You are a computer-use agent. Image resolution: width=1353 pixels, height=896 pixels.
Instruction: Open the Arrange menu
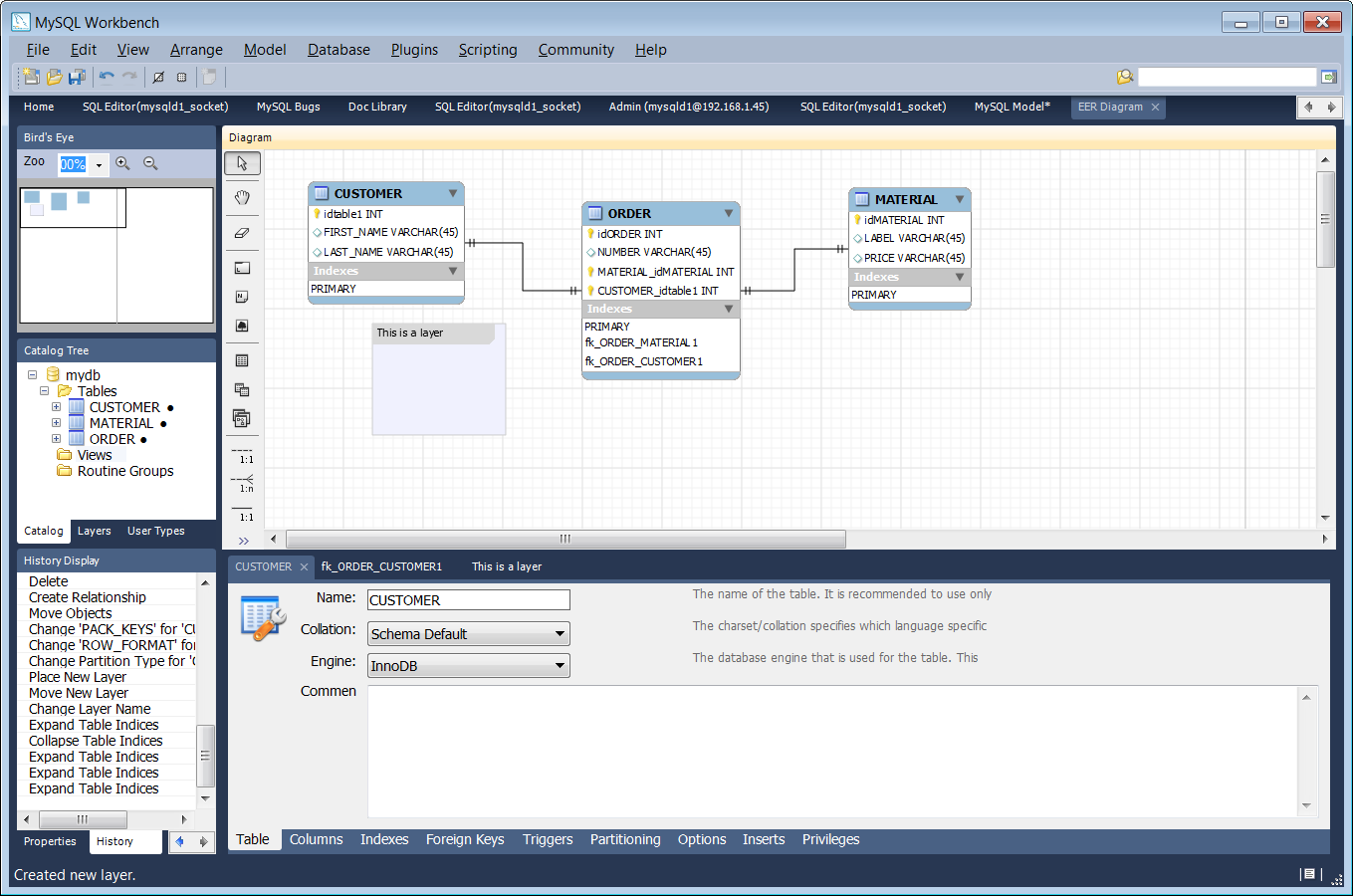(x=196, y=50)
